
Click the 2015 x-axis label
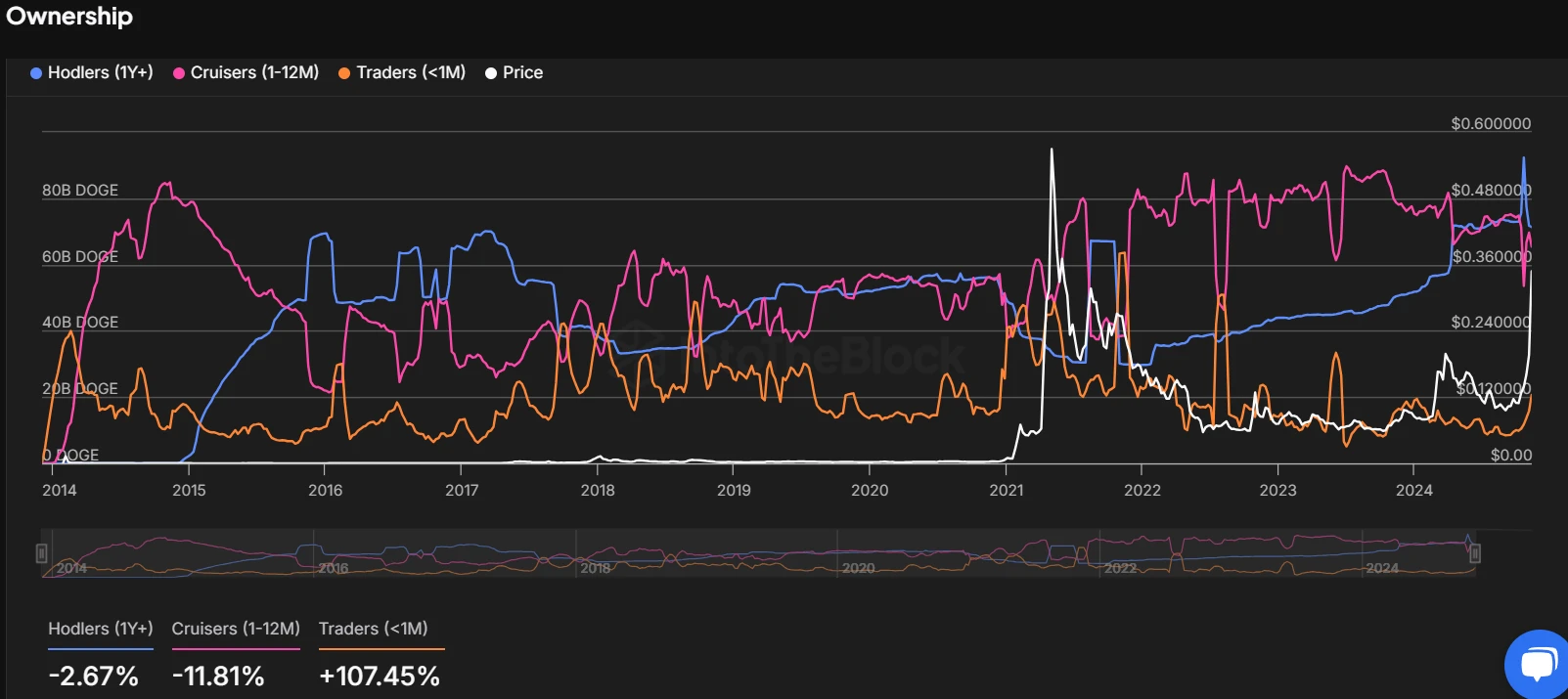pyautogui.click(x=189, y=490)
